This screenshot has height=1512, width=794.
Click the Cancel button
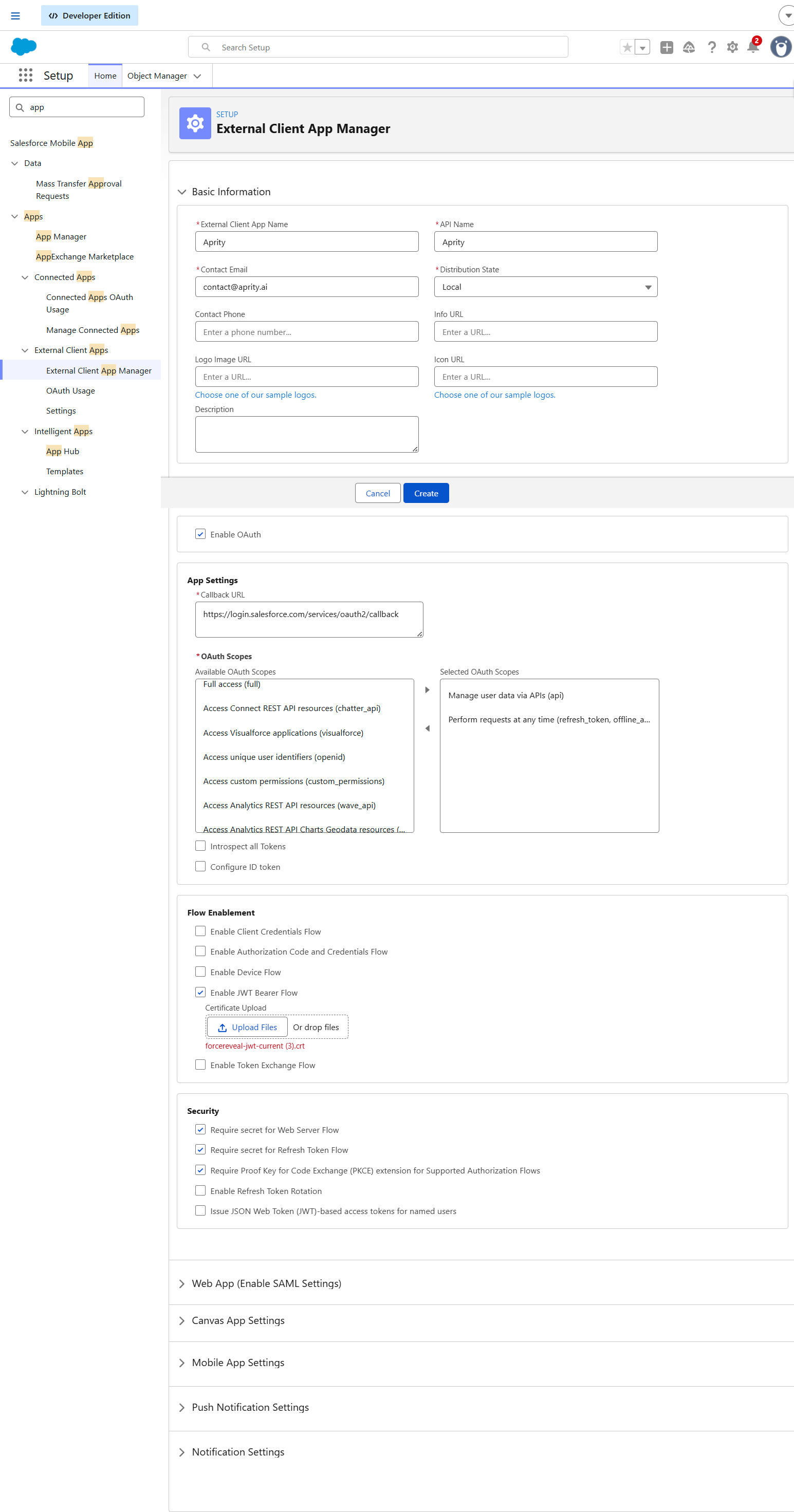coord(378,494)
